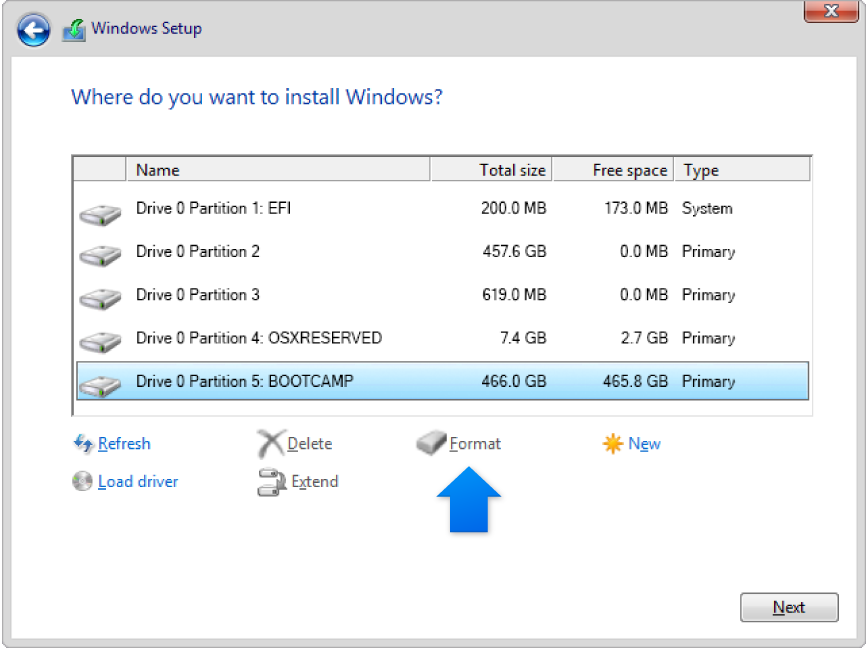The height and width of the screenshot is (650, 866).
Task: Click the drive icon beside OSXRESERVED partition
Action: [x=99, y=338]
